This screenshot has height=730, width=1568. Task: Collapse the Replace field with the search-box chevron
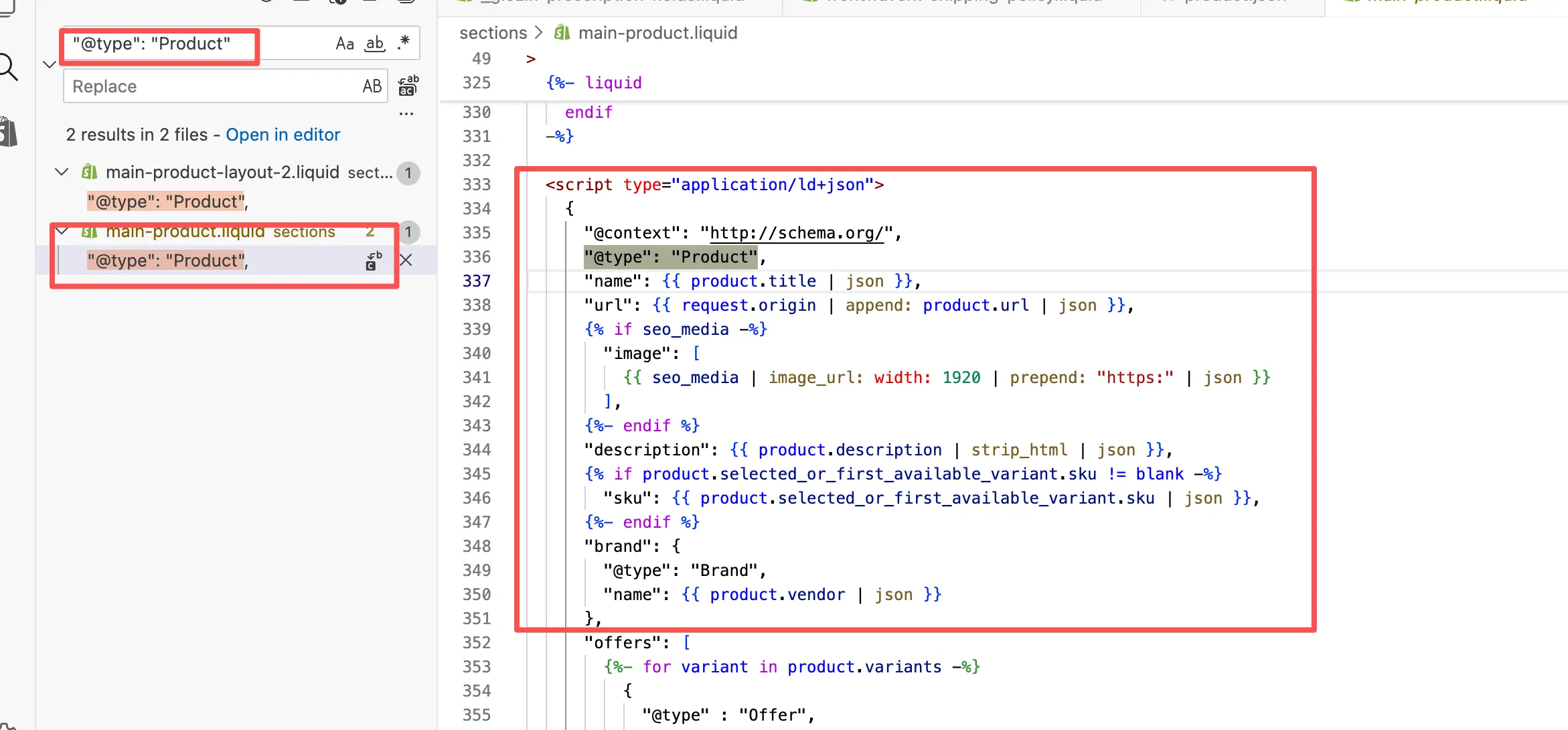(x=49, y=64)
